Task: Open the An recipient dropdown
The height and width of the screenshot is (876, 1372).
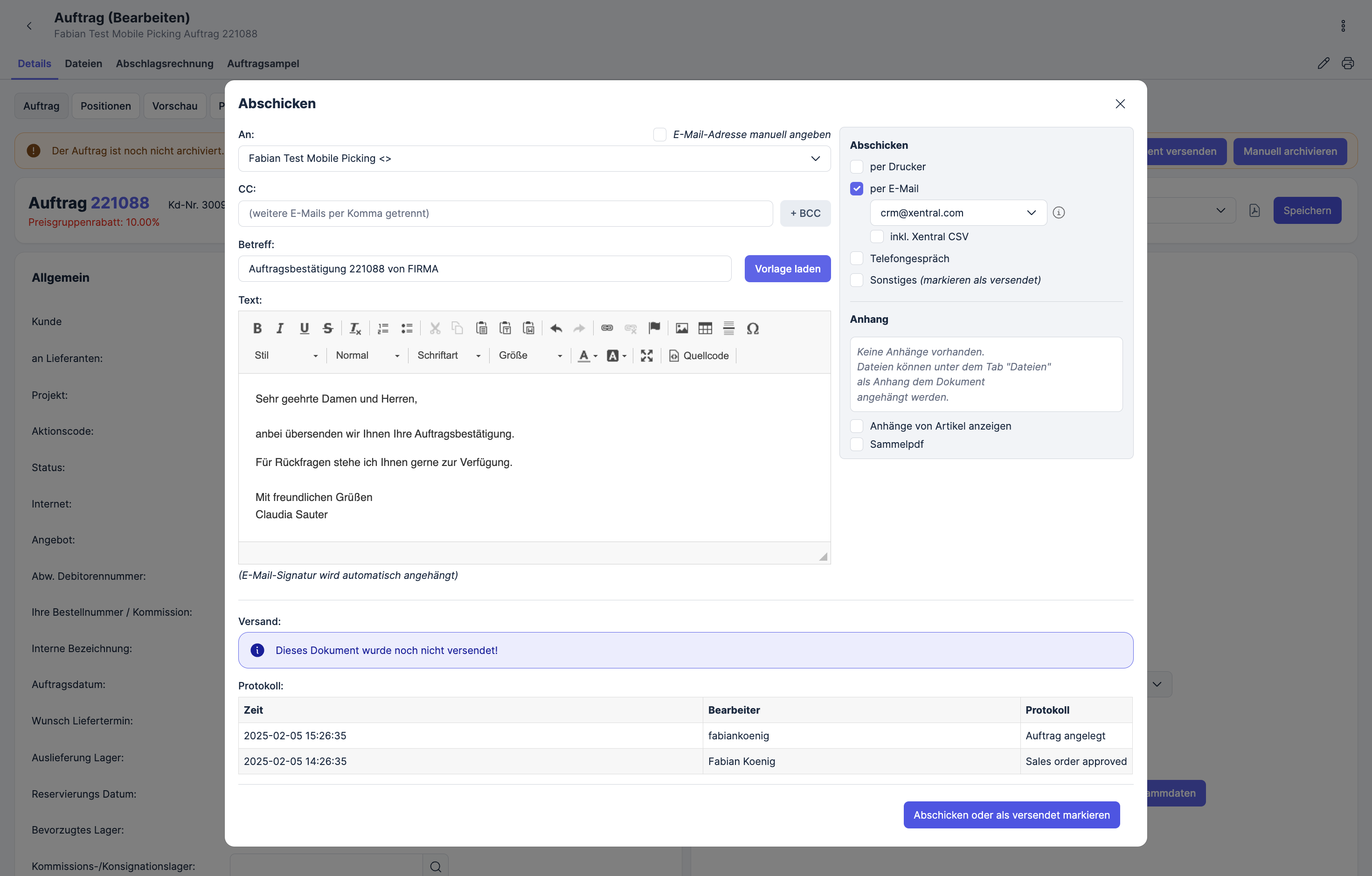Action: point(534,159)
